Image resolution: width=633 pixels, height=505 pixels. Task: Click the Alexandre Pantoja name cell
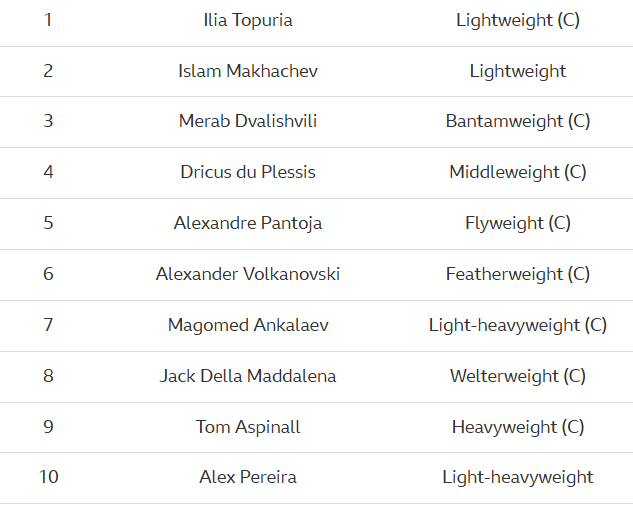pos(248,223)
